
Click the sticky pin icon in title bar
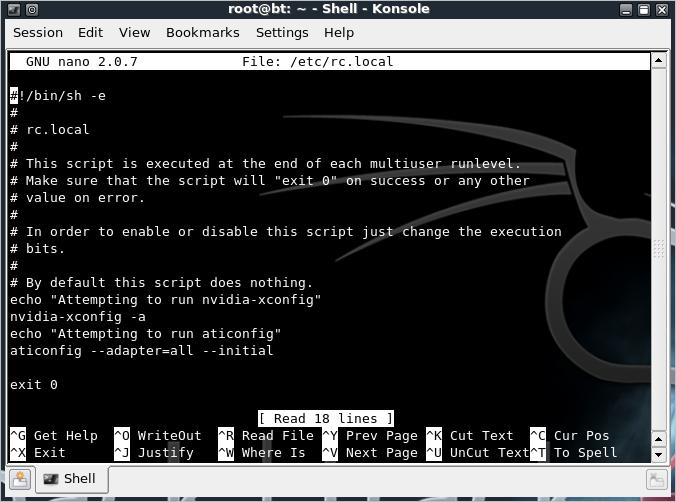pos(32,9)
